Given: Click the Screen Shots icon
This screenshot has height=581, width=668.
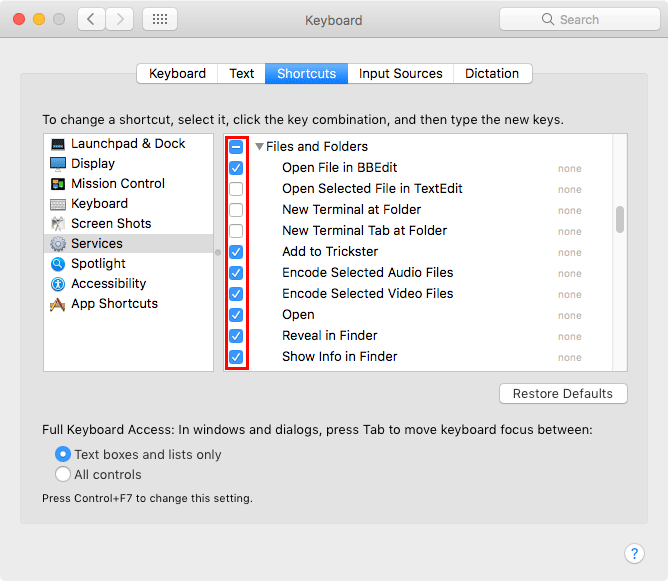Looking at the screenshot, I should pos(58,224).
